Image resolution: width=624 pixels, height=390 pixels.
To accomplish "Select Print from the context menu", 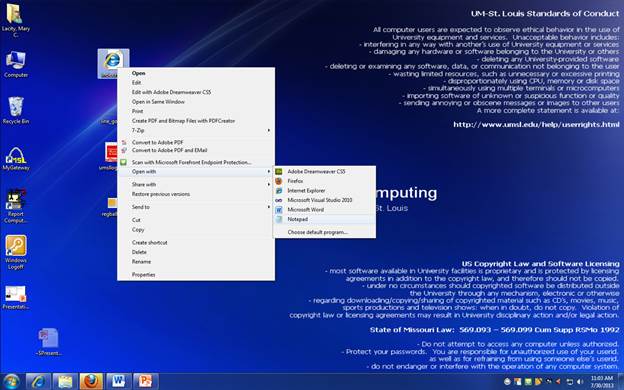I will pos(195,111).
